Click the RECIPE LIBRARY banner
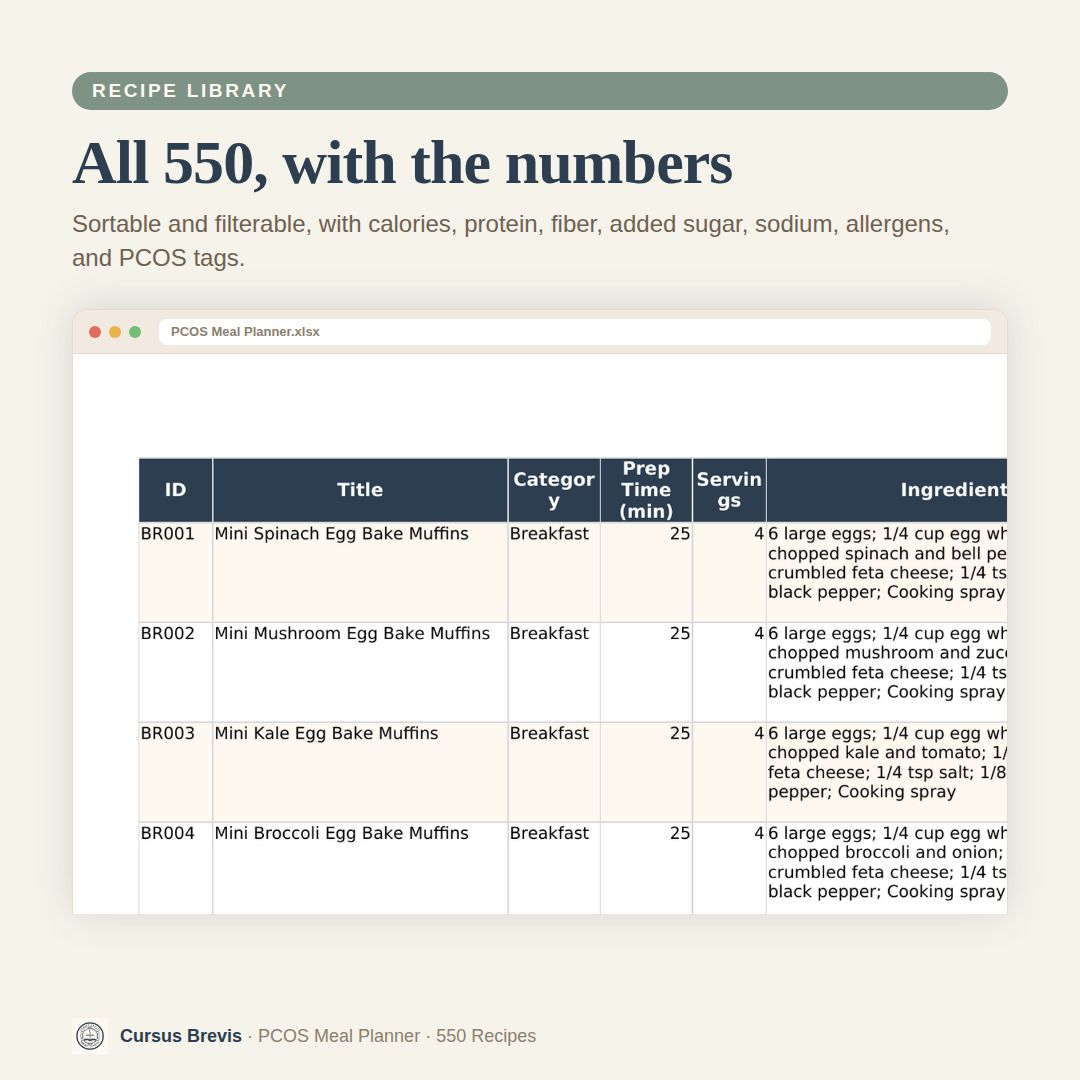 point(540,91)
